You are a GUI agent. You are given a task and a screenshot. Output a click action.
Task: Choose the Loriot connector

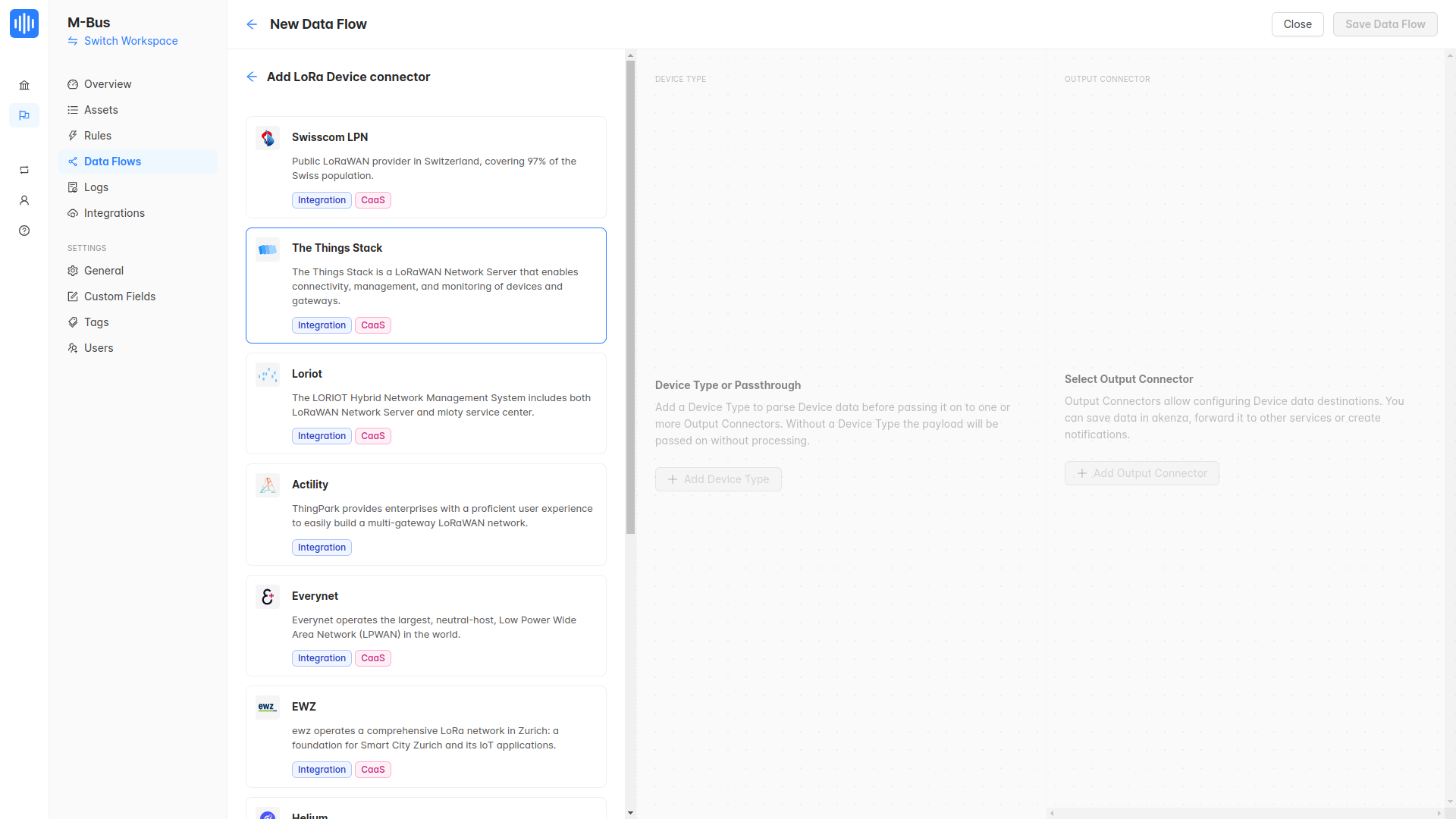[425, 403]
